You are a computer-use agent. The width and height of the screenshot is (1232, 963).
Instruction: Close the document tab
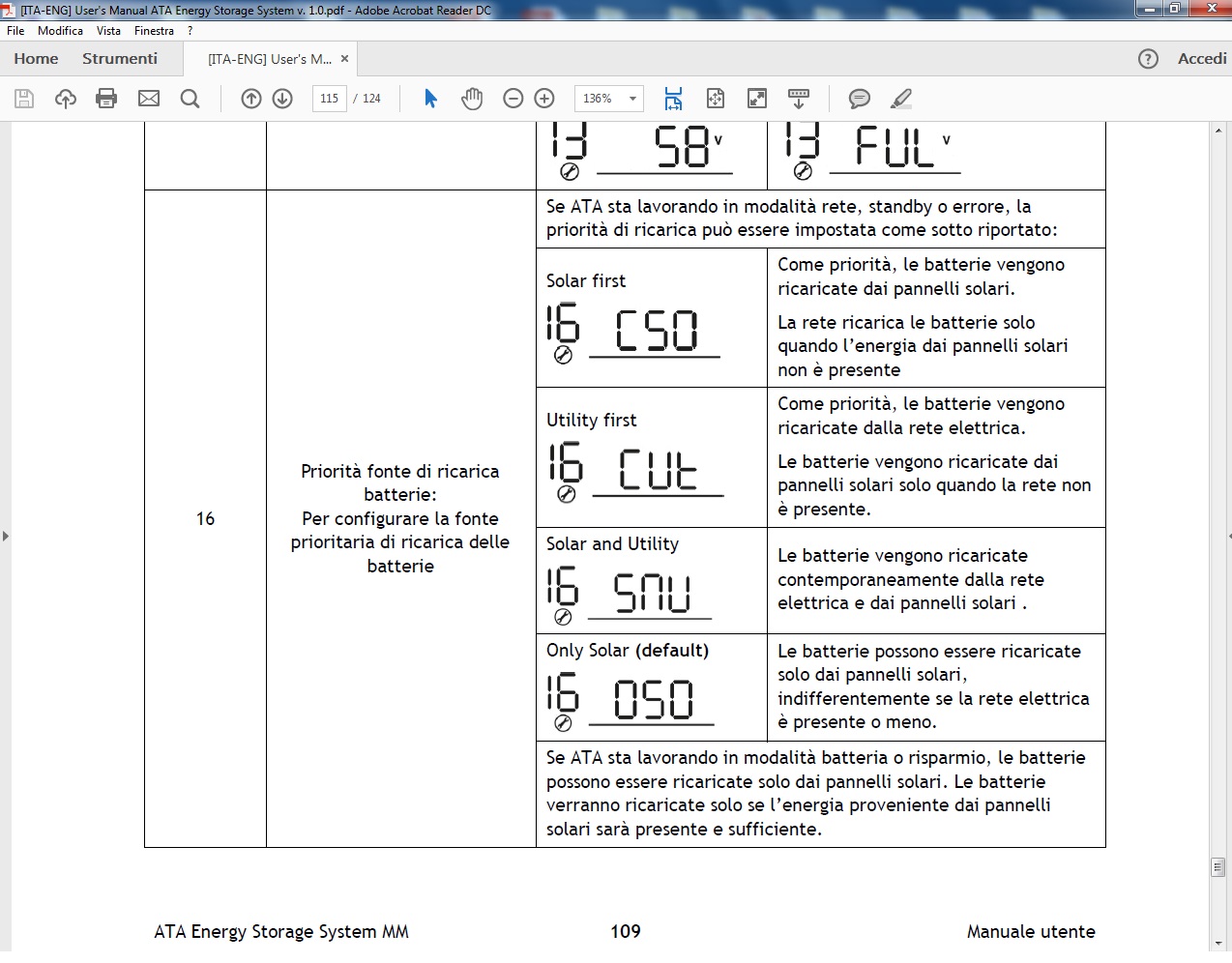tap(344, 59)
